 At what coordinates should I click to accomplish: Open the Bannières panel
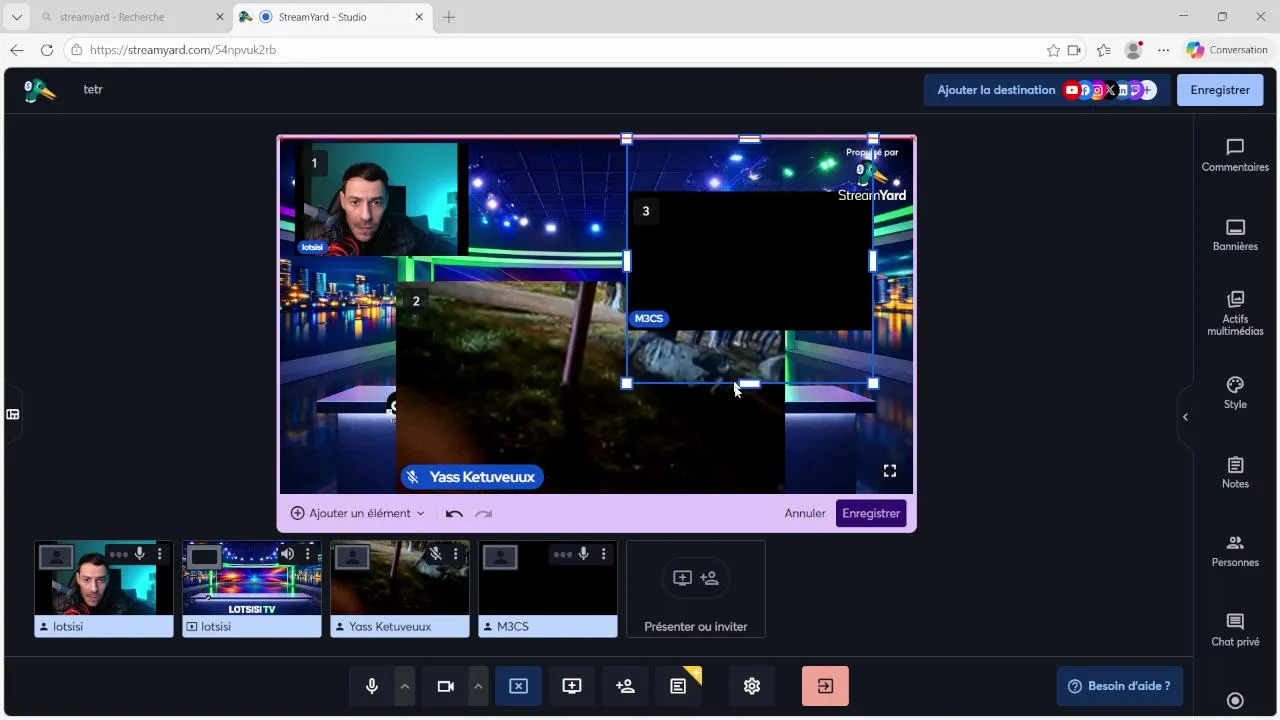pos(1235,236)
